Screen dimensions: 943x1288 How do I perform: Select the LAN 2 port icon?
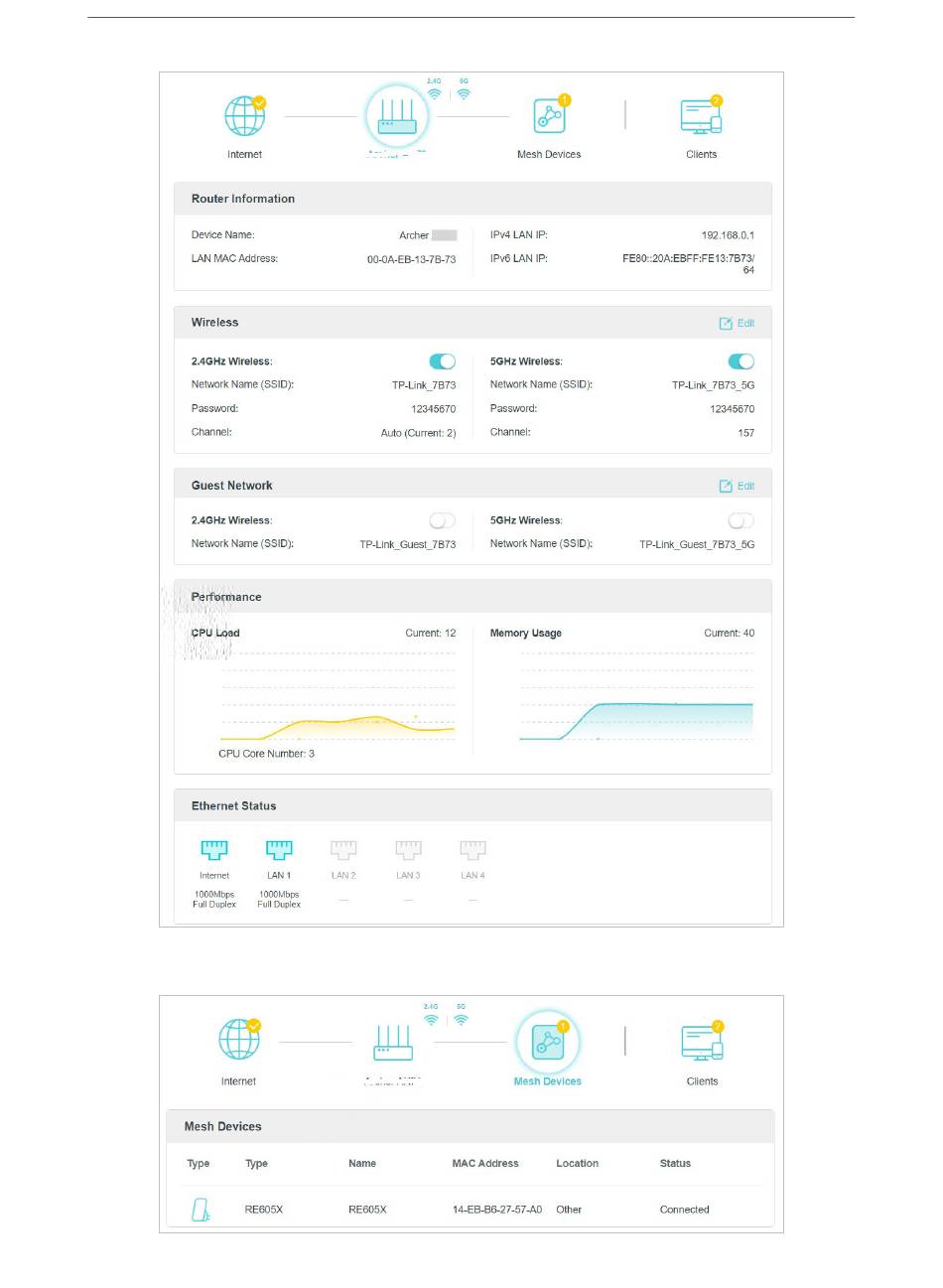(x=343, y=850)
